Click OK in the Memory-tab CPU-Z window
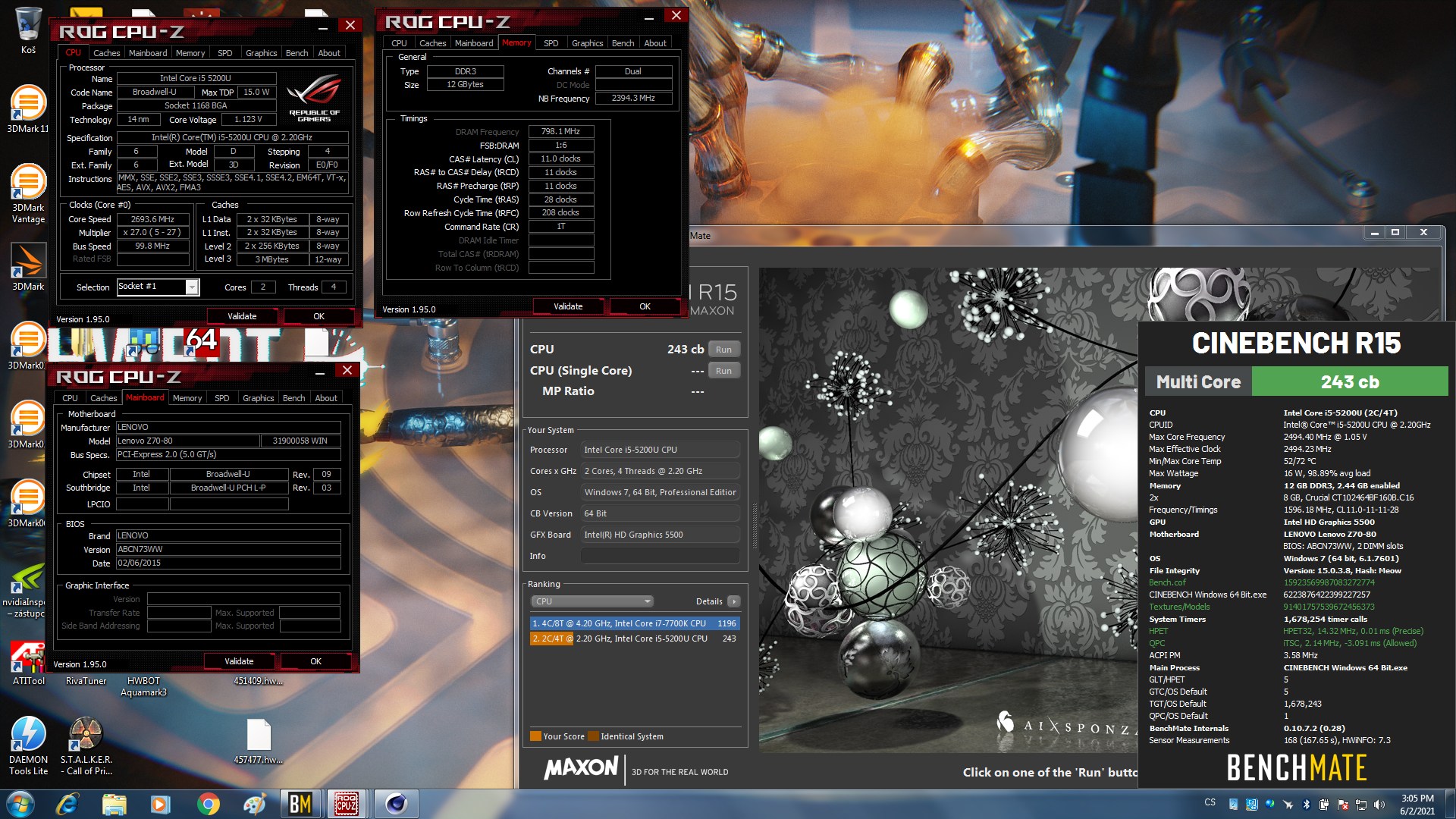The image size is (1456, 819). coord(645,306)
